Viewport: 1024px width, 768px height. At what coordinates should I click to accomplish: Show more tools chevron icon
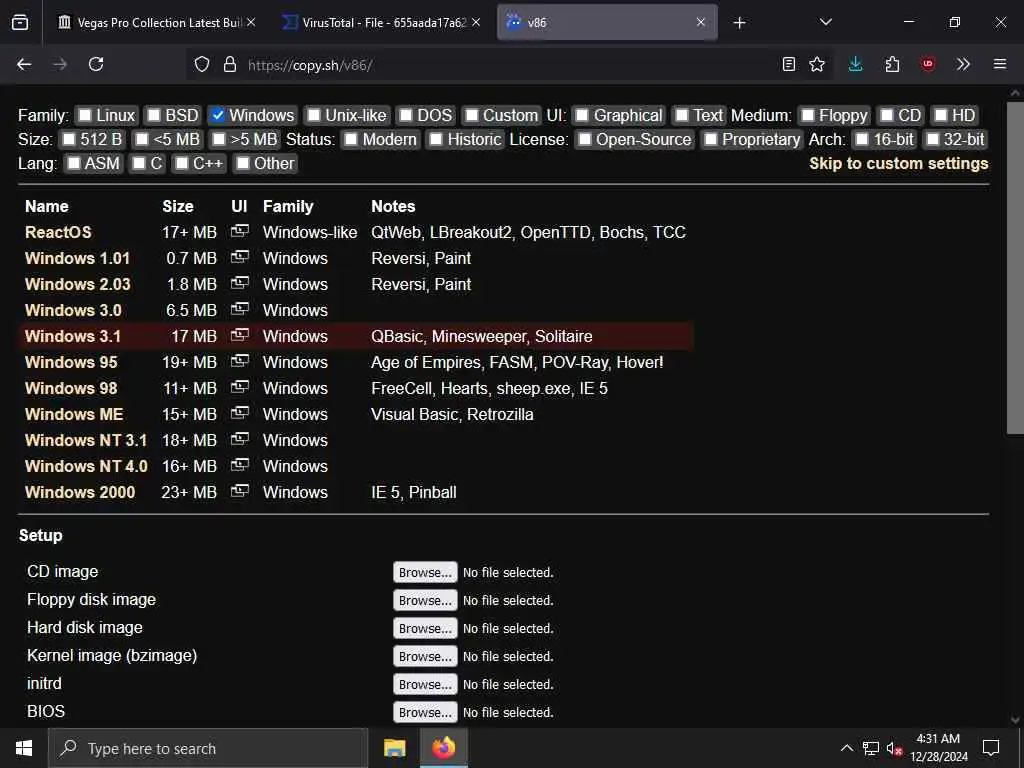pos(963,64)
